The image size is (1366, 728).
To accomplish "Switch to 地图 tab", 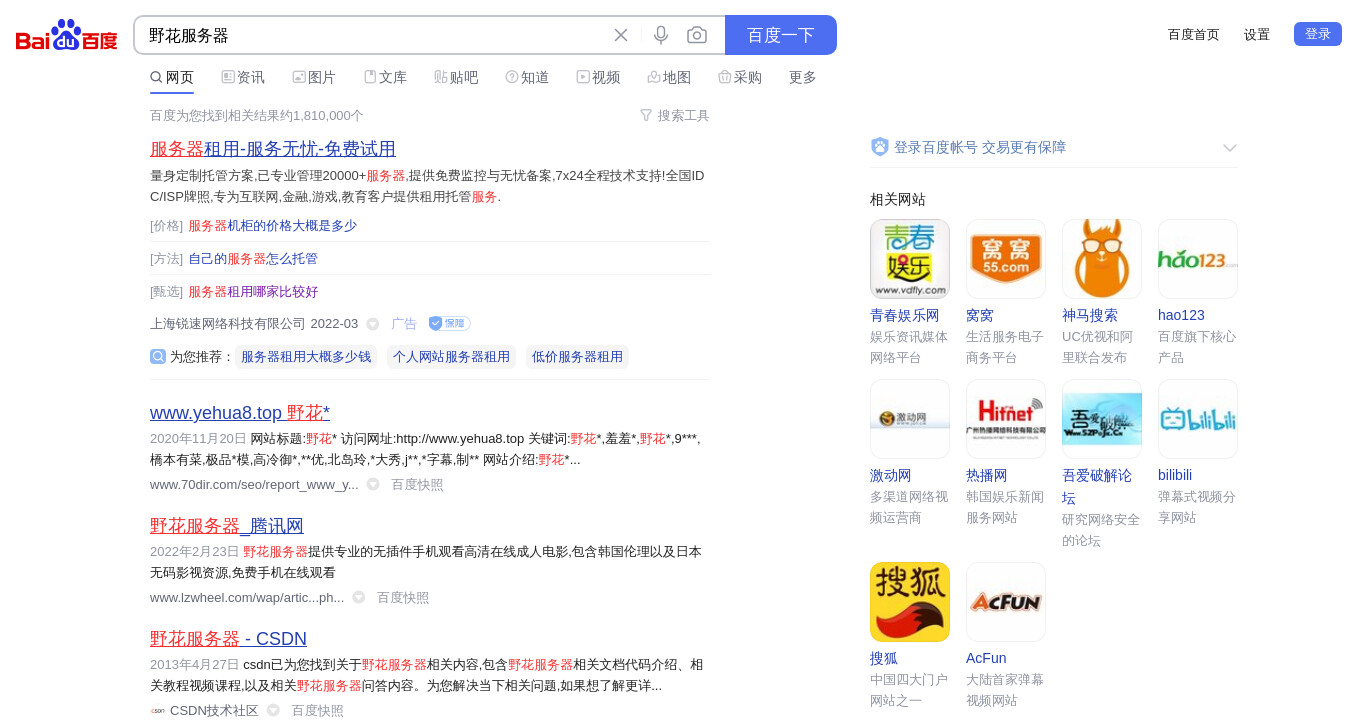I will [x=669, y=77].
